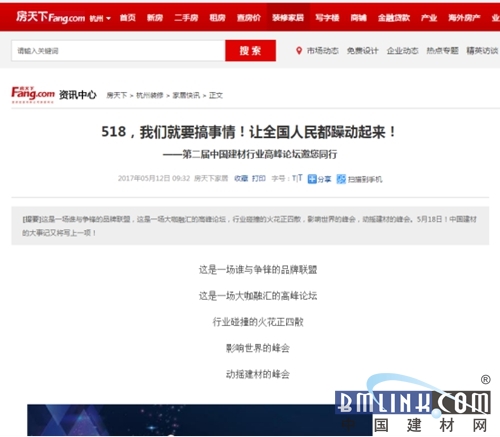
Task: Open the 杭州 city dropdown arrow
Action: [x=108, y=18]
